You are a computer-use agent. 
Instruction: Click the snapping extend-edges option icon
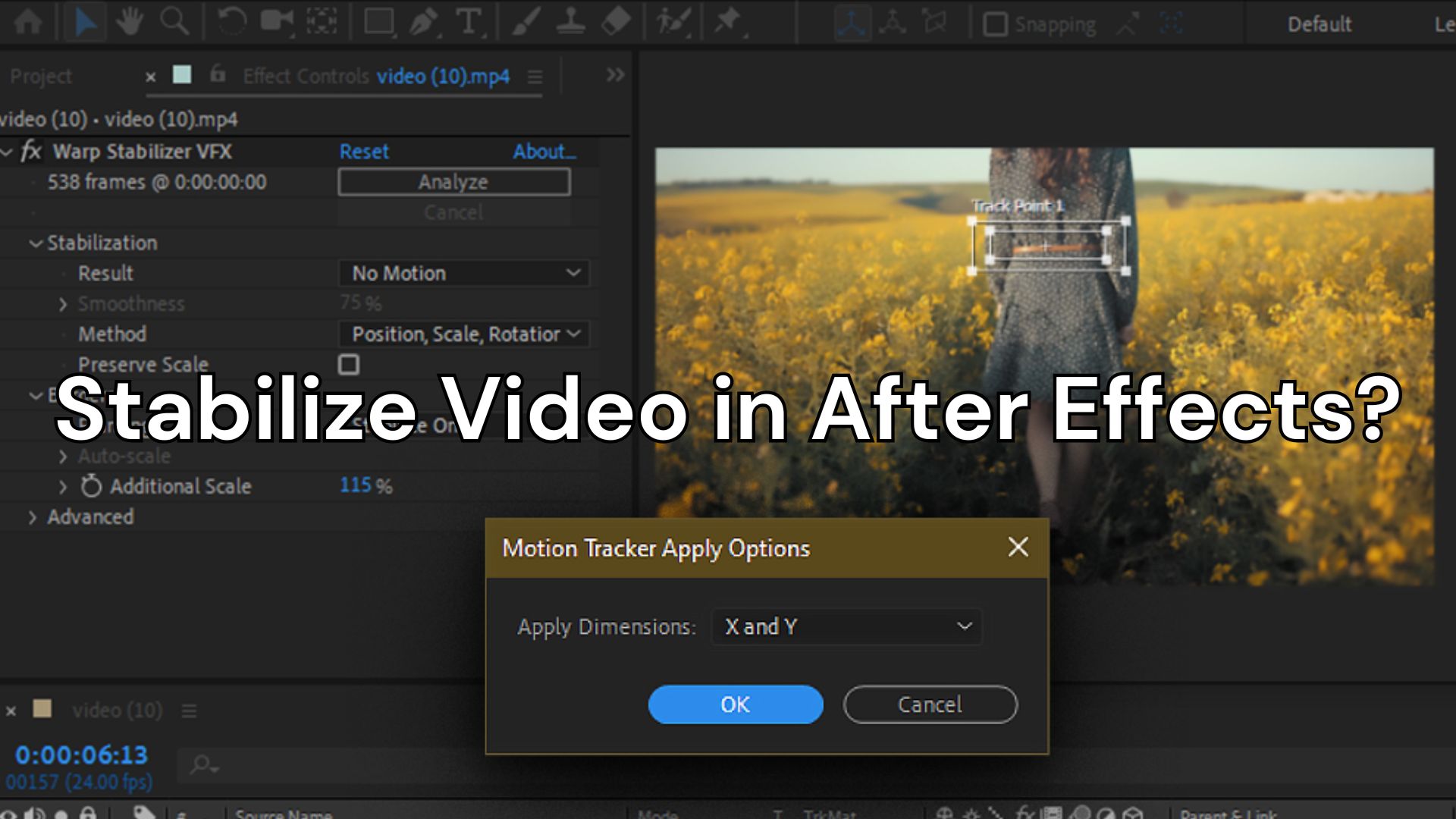[1127, 24]
